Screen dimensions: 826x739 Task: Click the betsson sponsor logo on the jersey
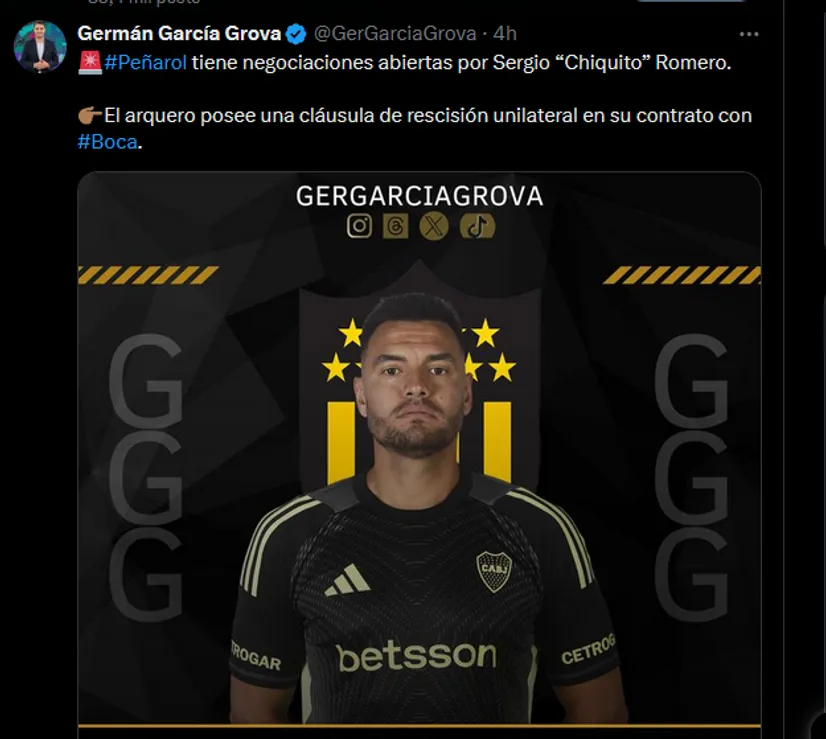coord(416,656)
